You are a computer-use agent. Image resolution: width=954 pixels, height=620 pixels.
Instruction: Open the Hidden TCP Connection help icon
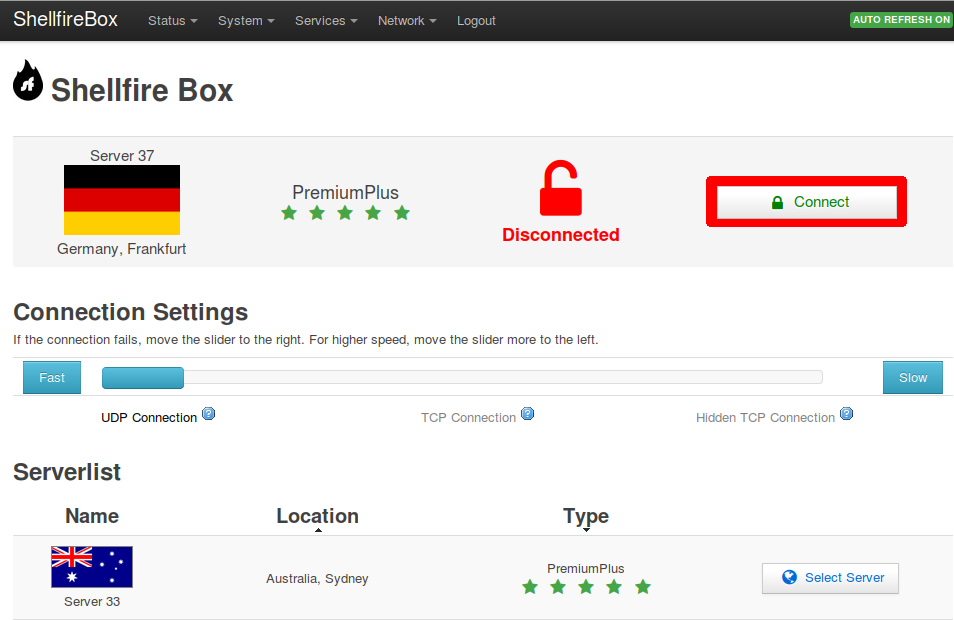(x=846, y=414)
